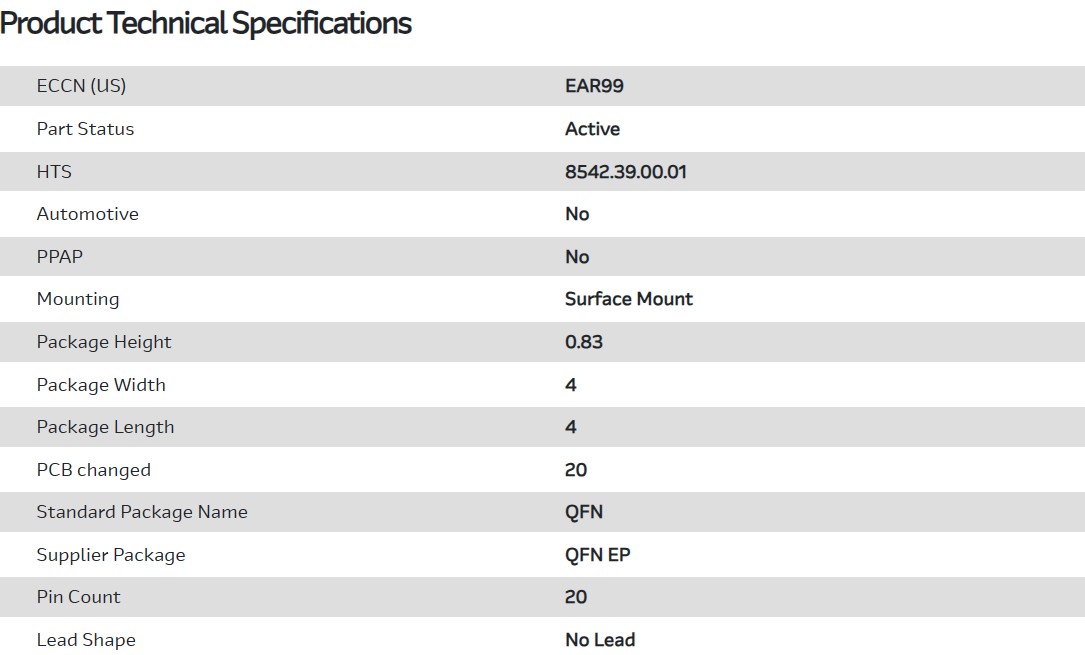Viewport: 1085px width, 655px height.
Task: Click the Mounting row label
Action: [x=77, y=299]
